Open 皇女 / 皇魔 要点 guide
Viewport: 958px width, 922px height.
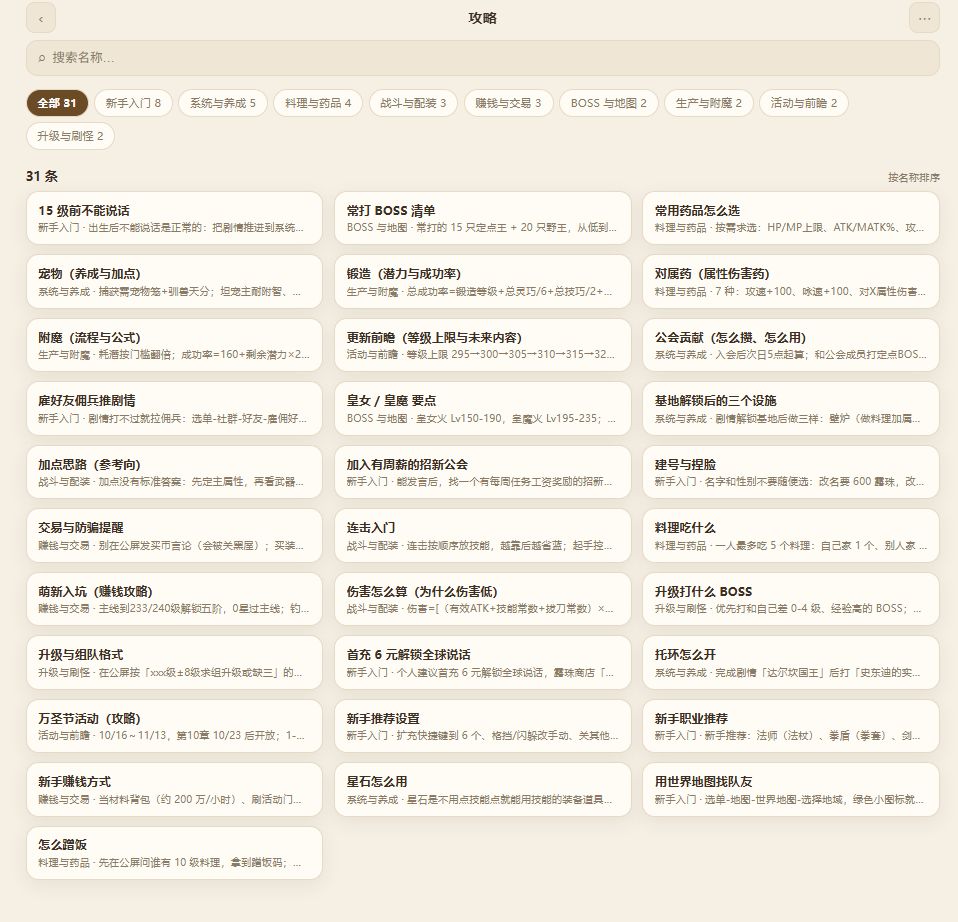(x=483, y=409)
